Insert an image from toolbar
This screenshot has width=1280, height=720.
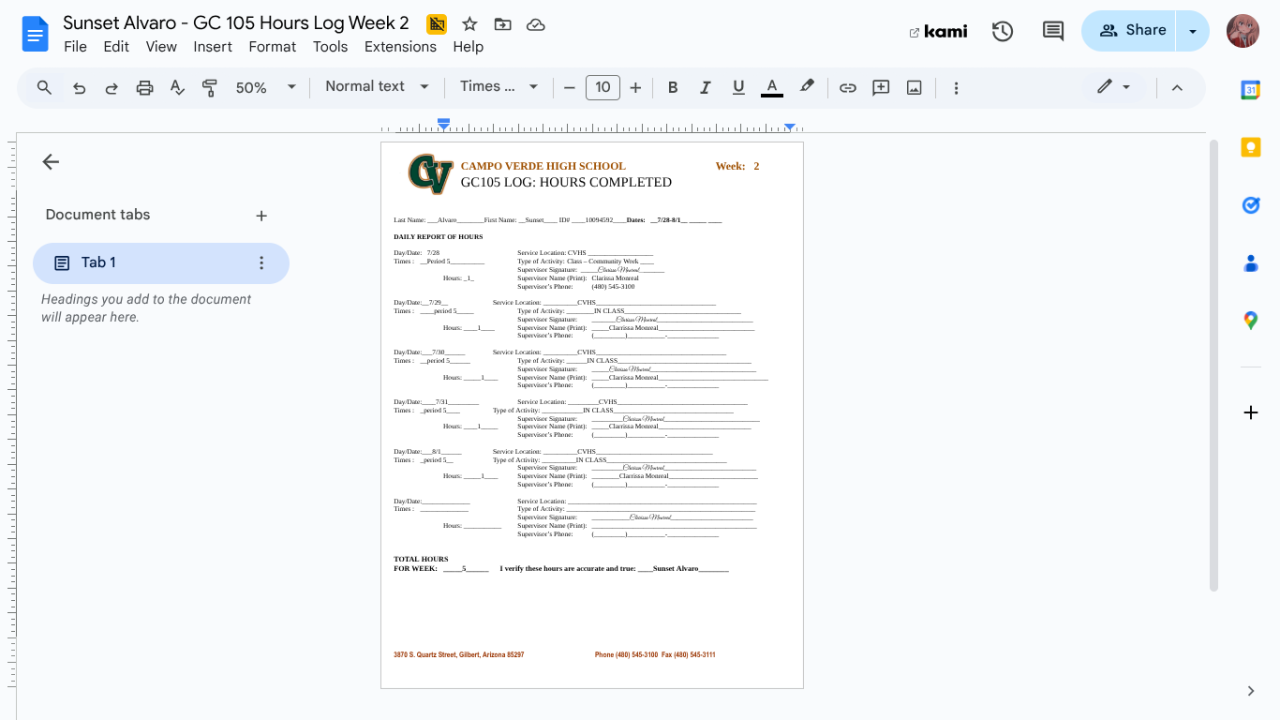(914, 88)
